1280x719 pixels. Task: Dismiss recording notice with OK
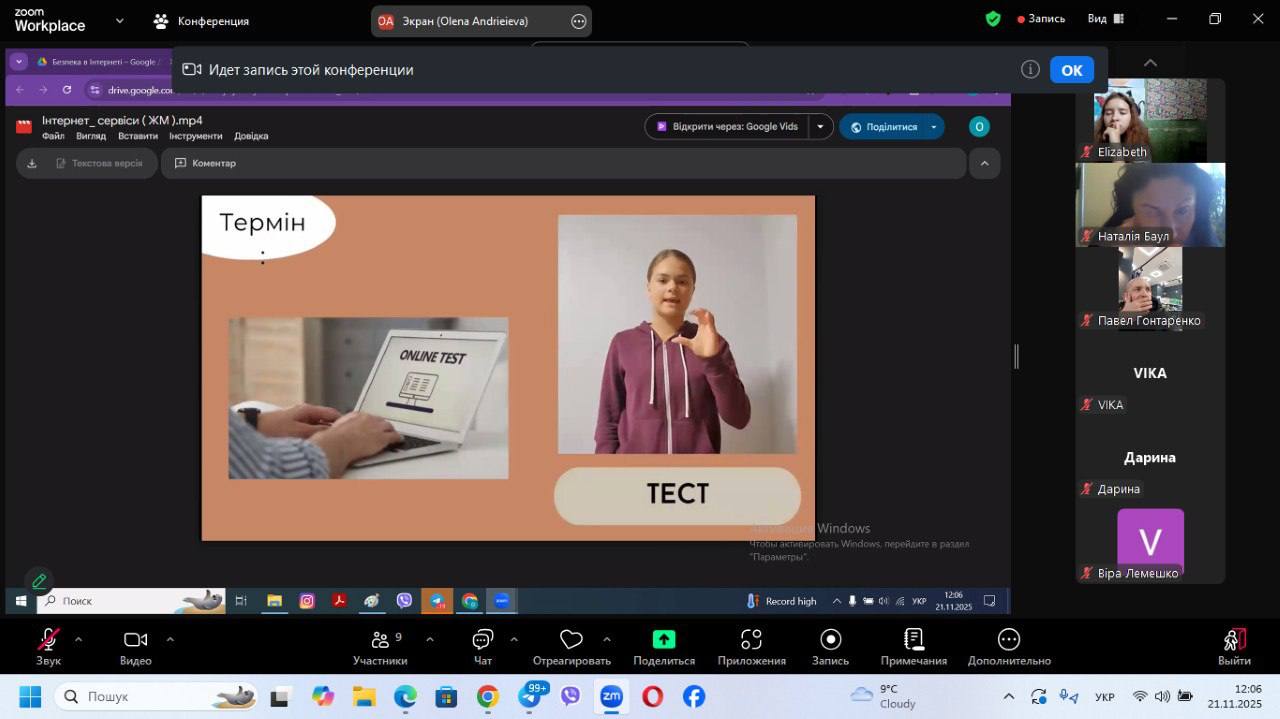click(x=1071, y=70)
